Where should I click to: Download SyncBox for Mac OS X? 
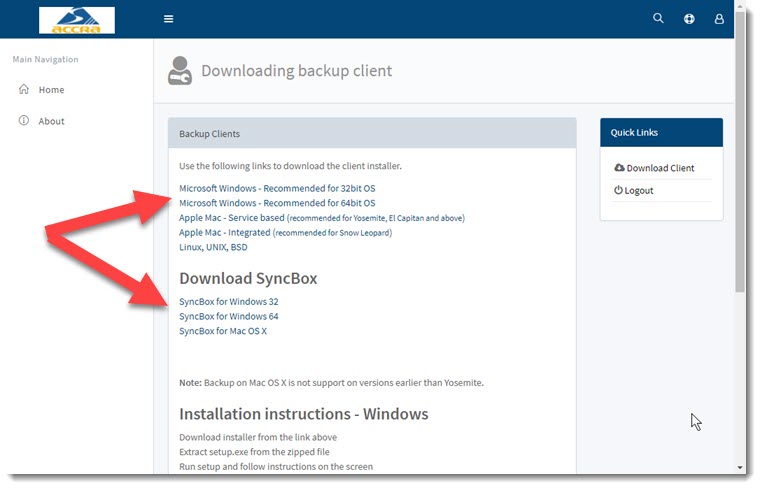pyautogui.click(x=223, y=331)
